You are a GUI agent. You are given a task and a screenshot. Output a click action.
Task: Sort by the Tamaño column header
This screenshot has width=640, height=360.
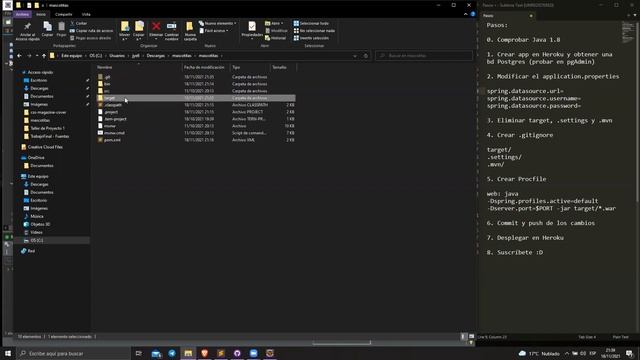(x=280, y=67)
